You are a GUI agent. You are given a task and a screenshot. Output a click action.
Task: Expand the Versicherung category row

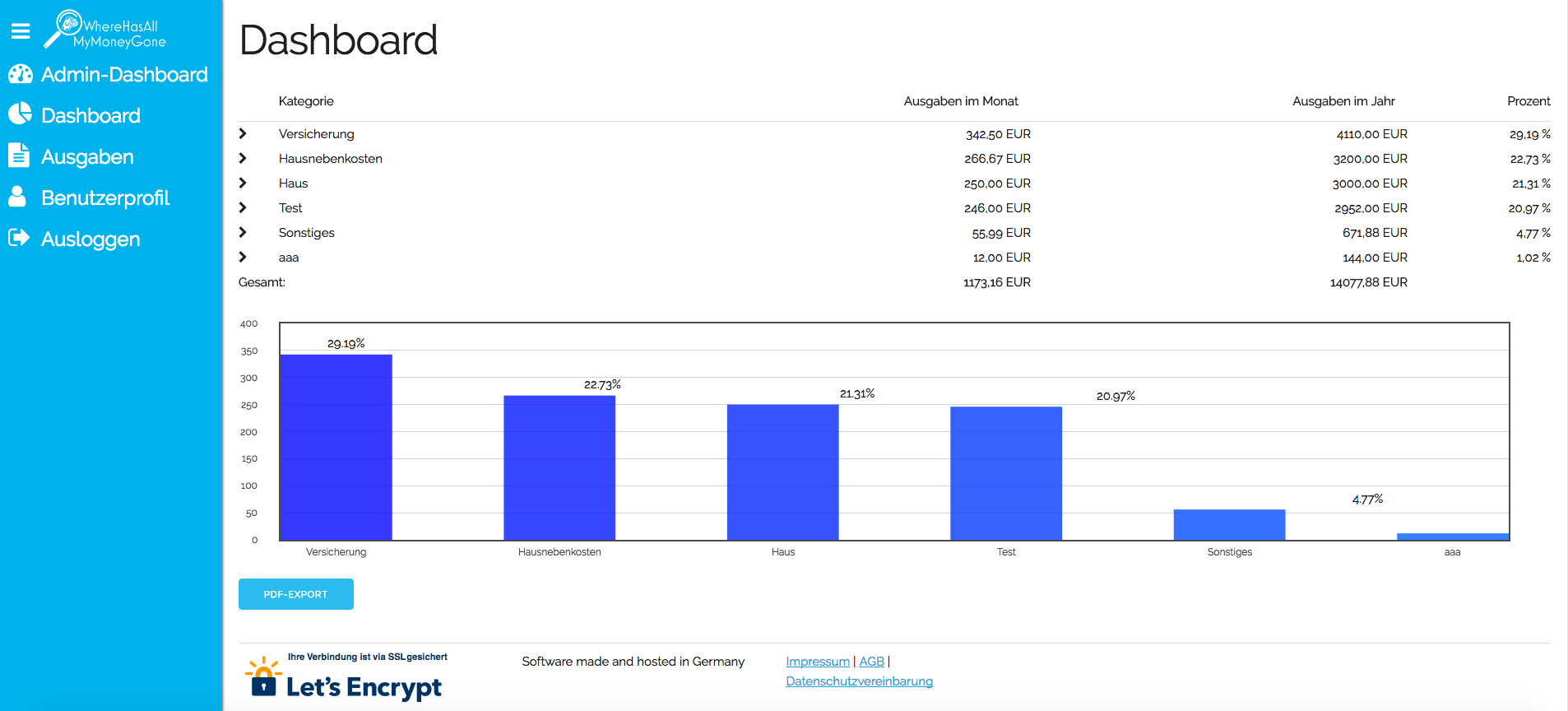[243, 133]
